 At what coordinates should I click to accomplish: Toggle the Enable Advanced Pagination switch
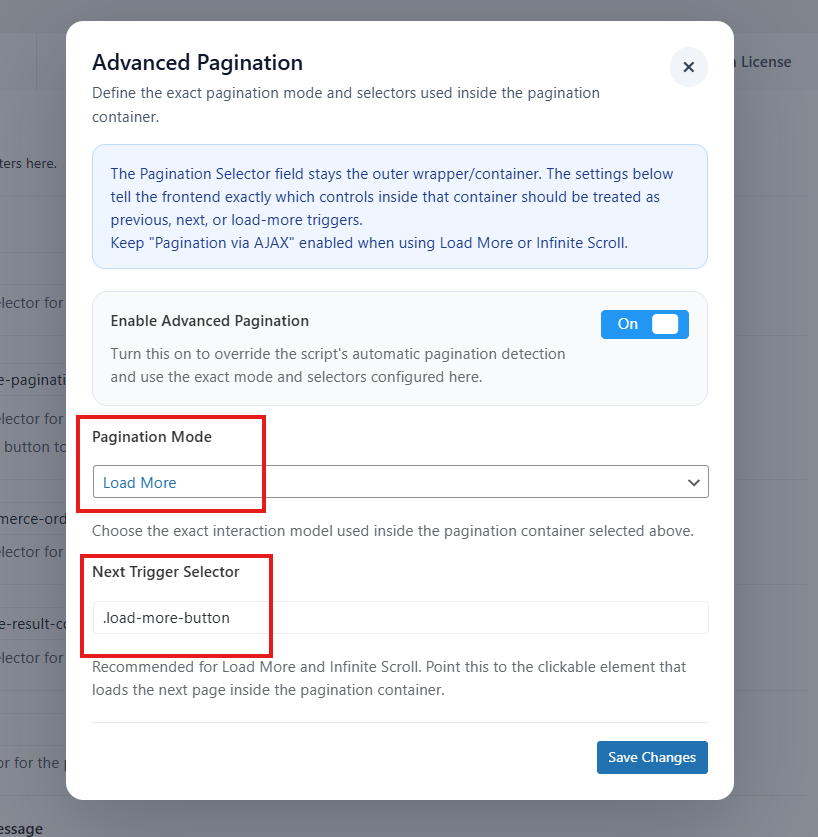pyautogui.click(x=645, y=324)
